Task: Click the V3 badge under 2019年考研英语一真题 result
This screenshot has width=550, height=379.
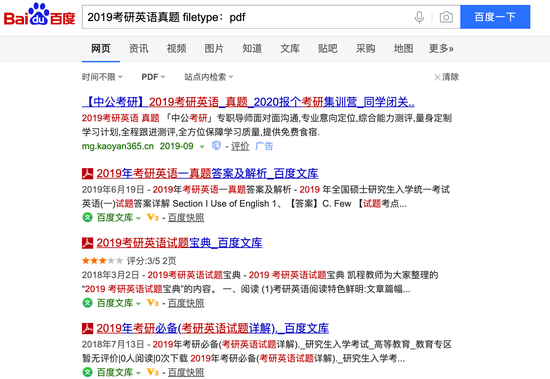Action: click(x=153, y=218)
